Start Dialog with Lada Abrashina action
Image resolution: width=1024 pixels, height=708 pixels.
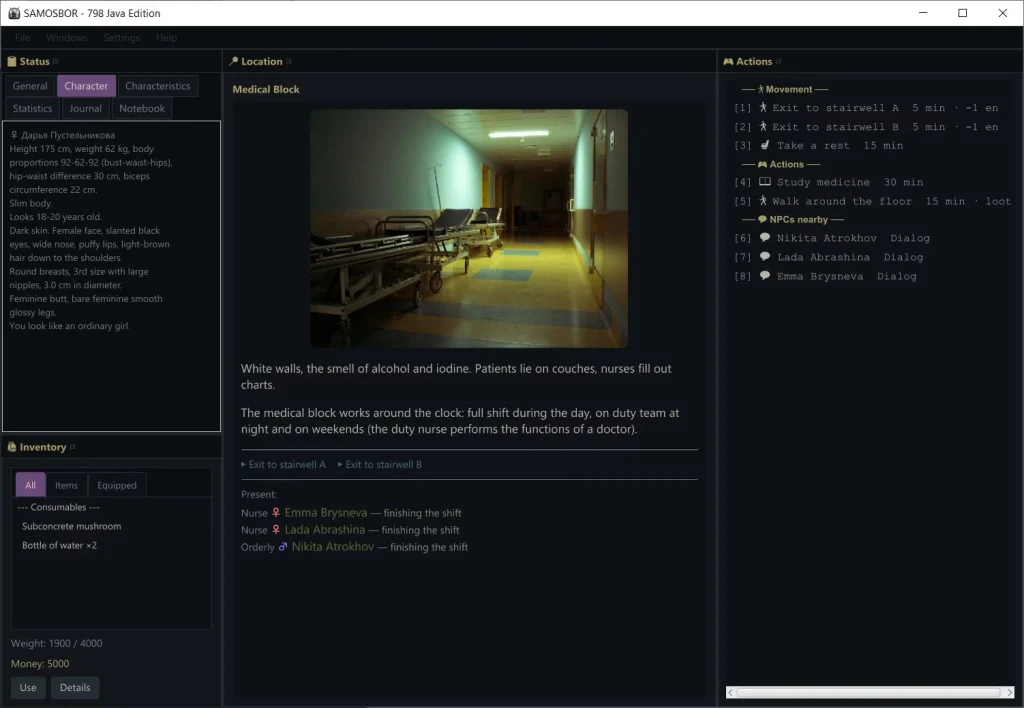(x=829, y=257)
